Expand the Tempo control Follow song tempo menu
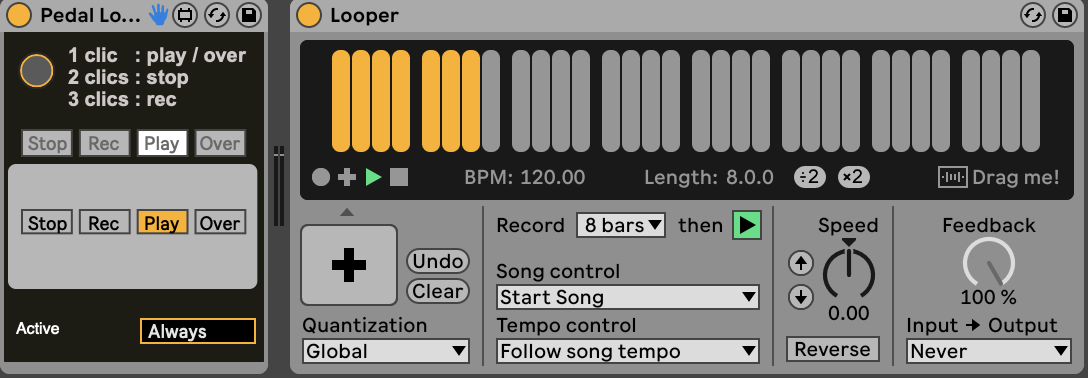1088x378 pixels. pyautogui.click(x=628, y=352)
